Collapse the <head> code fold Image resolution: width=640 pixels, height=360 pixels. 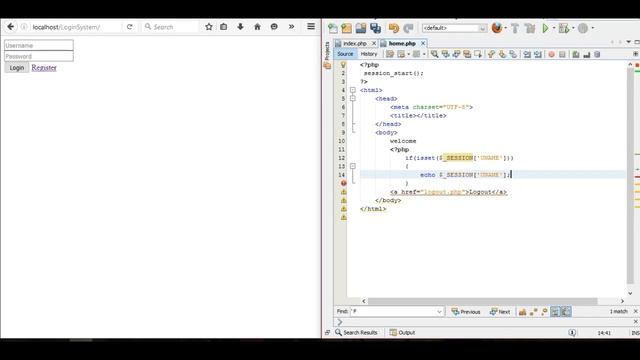[x=353, y=98]
